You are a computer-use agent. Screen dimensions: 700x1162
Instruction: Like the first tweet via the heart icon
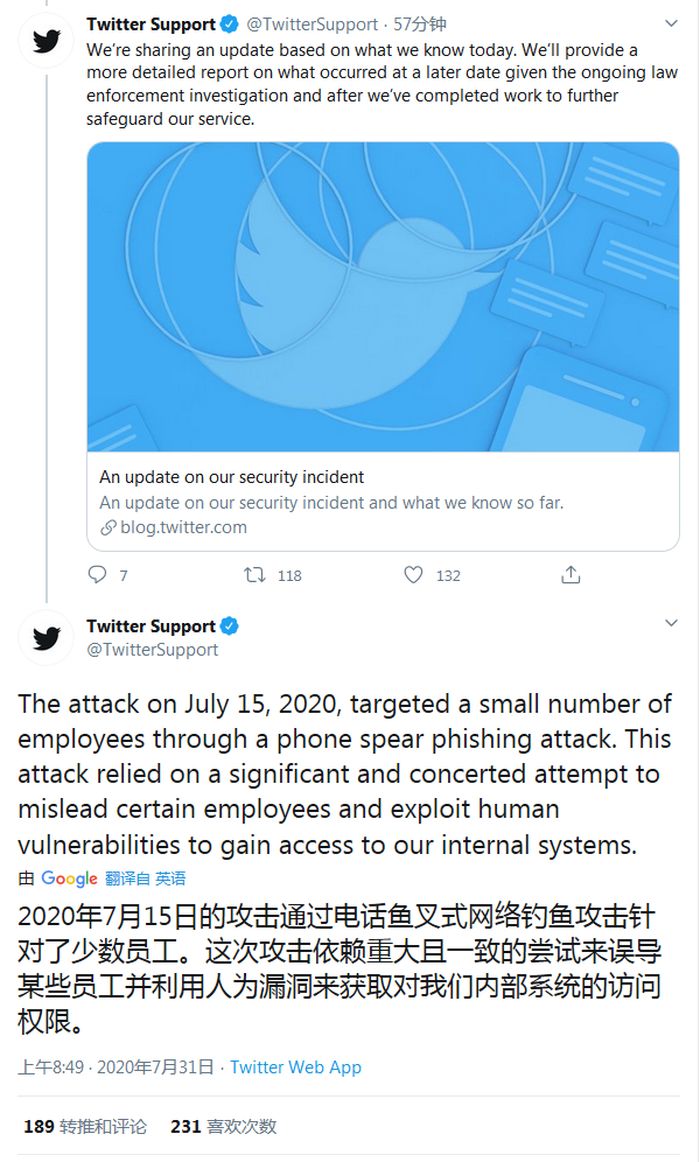(412, 575)
